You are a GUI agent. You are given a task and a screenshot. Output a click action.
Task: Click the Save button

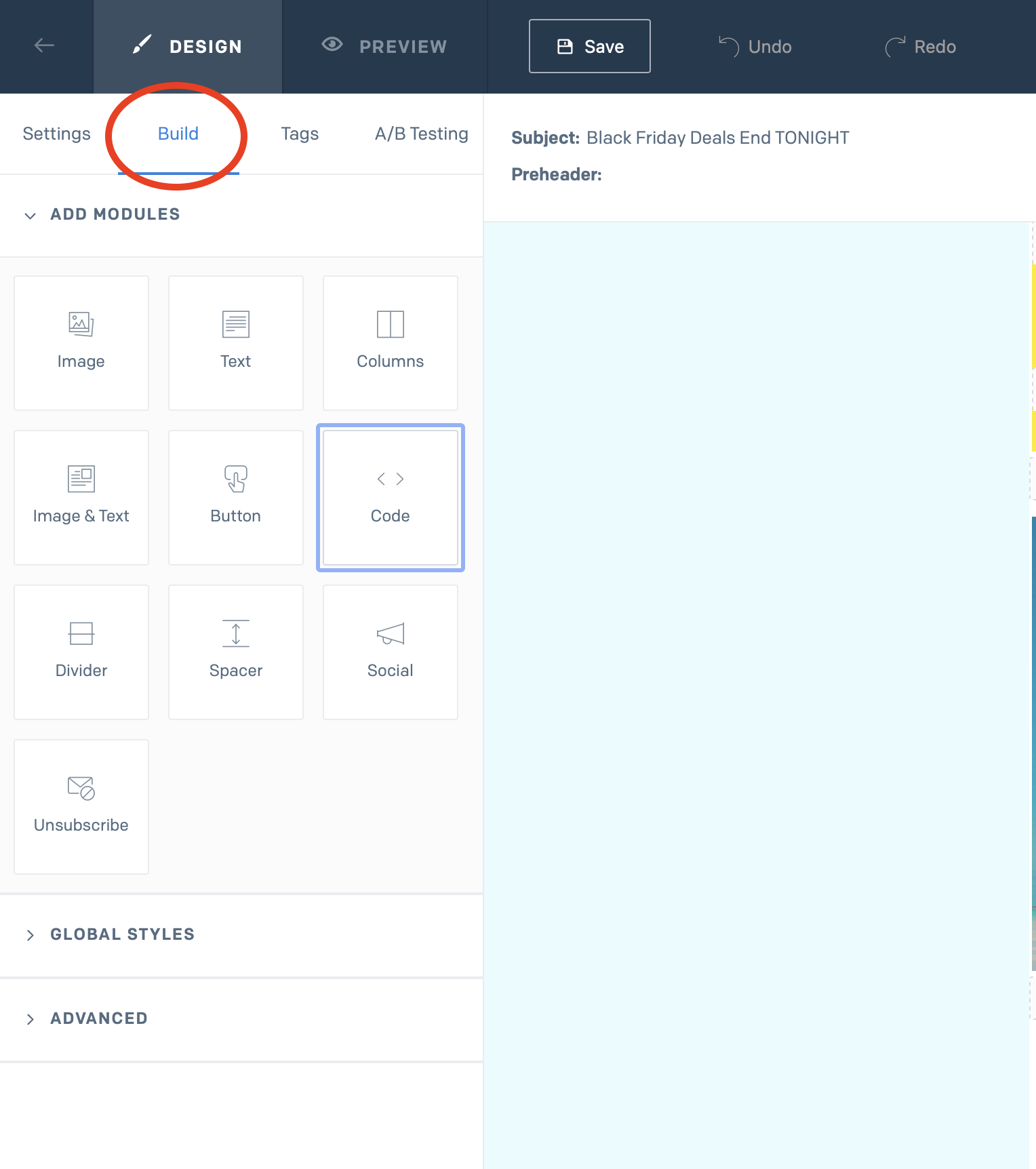(x=589, y=46)
